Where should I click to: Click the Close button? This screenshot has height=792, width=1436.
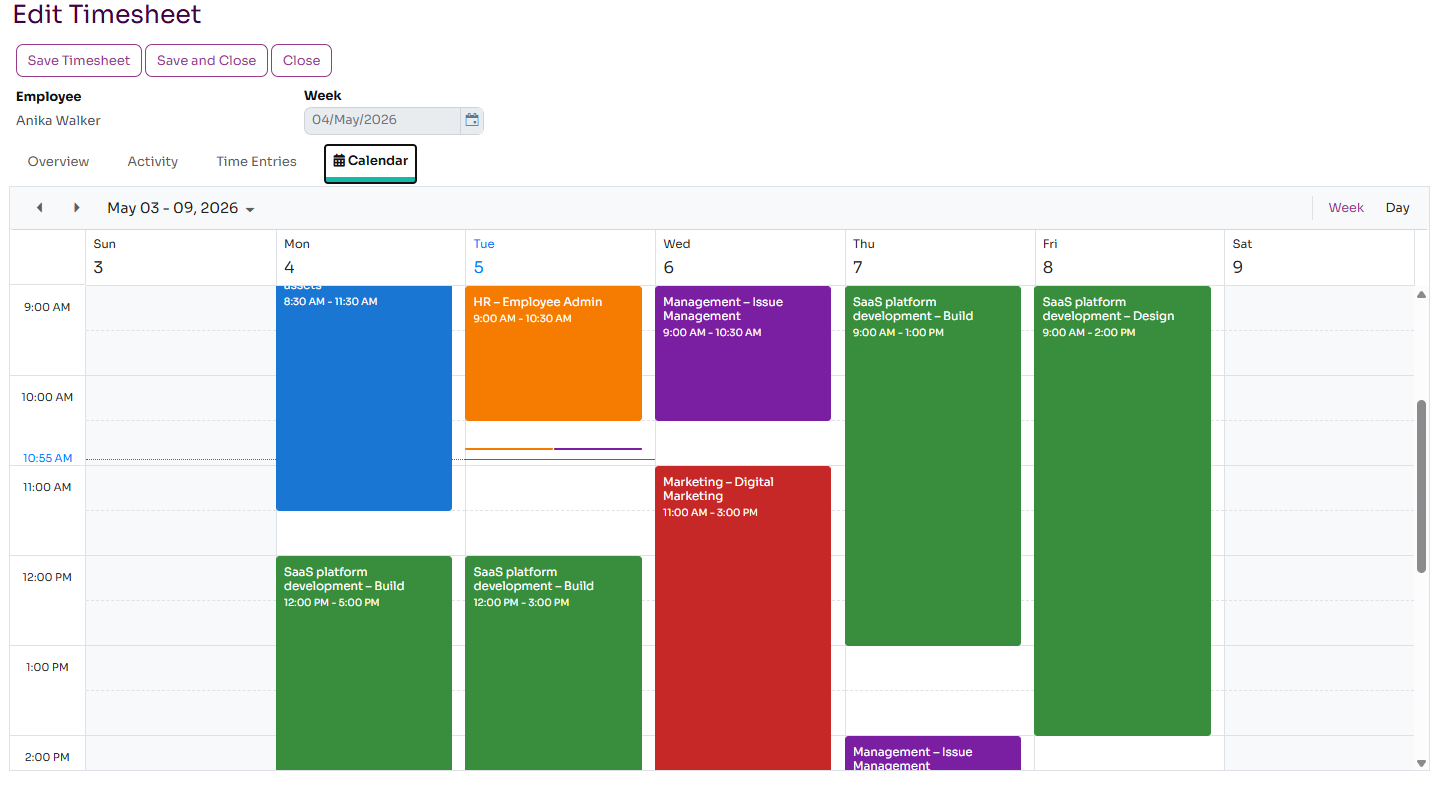[301, 60]
